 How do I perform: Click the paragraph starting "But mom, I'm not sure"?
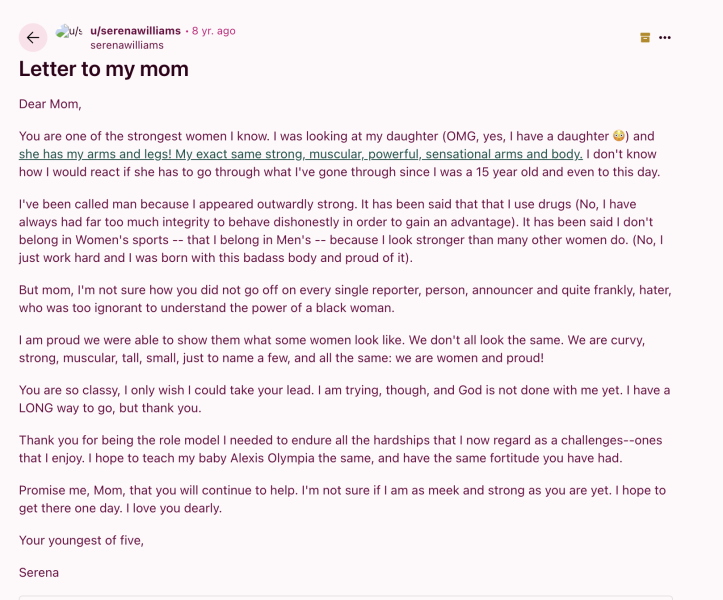coord(345,299)
